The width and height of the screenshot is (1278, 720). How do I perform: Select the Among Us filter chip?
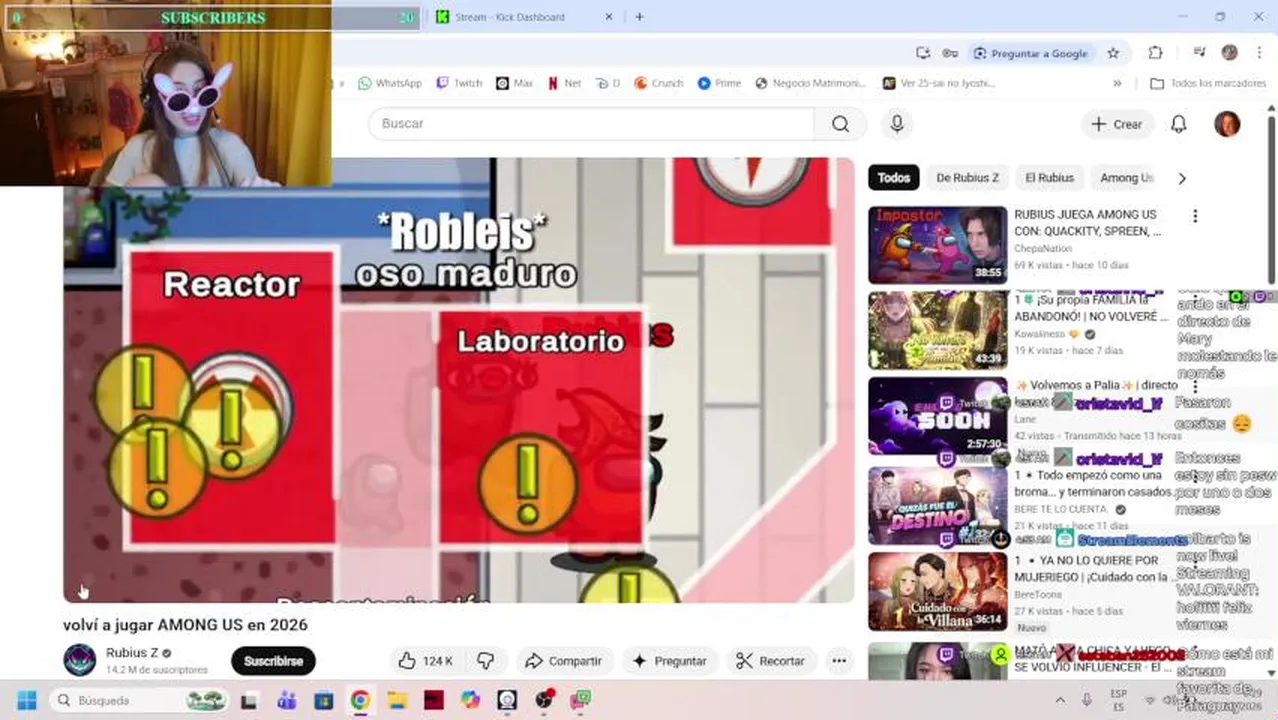click(x=1126, y=178)
